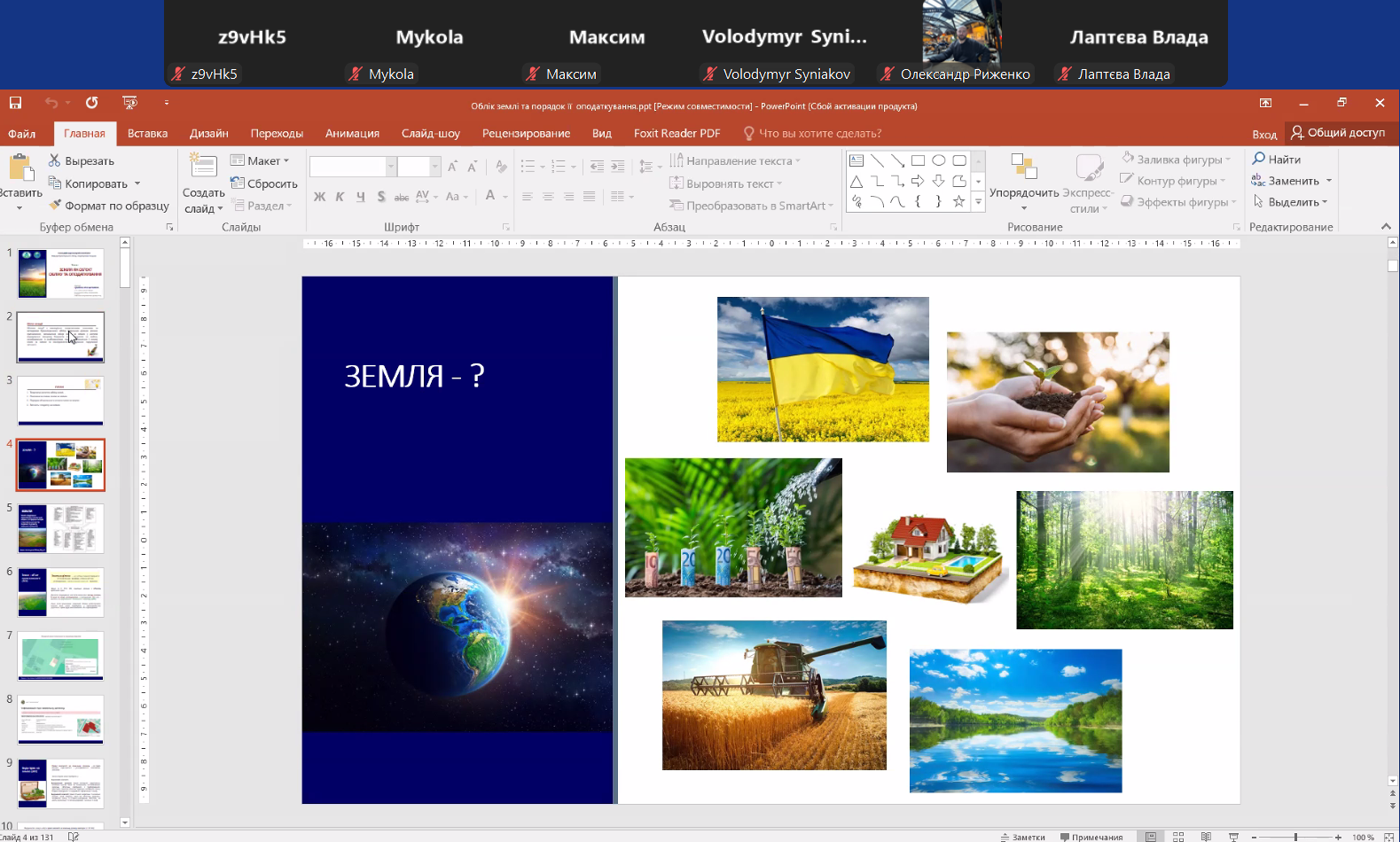The height and width of the screenshot is (842, 1400).
Task: Select slide 7 thumbnail in slide panel
Action: pyautogui.click(x=60, y=656)
